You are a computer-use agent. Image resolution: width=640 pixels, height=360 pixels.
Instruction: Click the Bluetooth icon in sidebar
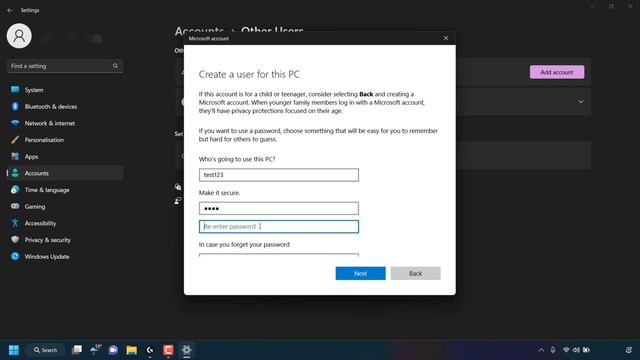point(15,106)
